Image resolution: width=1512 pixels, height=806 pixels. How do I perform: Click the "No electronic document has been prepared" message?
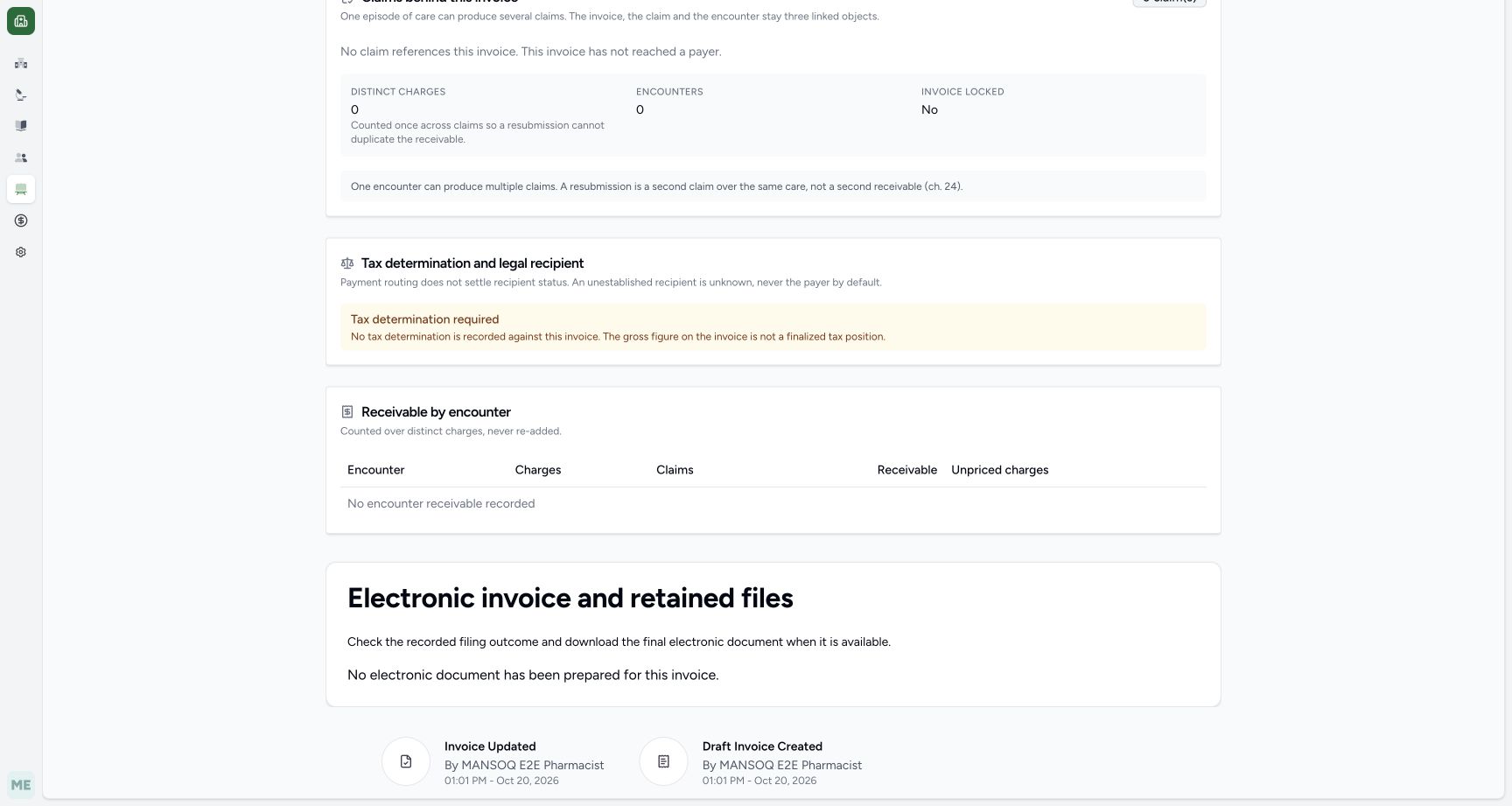pos(533,676)
